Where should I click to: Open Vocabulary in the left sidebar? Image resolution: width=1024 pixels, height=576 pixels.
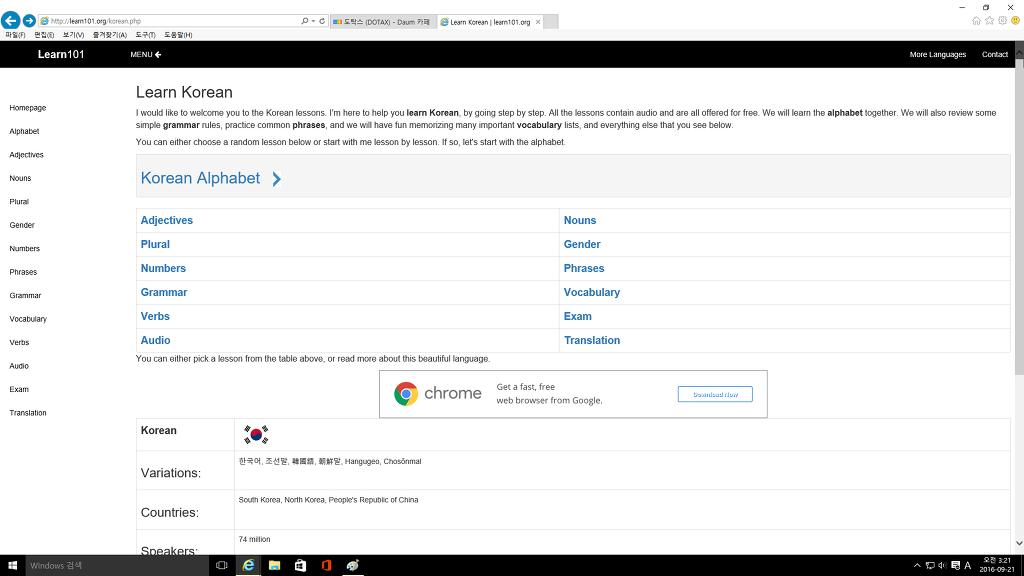28,319
